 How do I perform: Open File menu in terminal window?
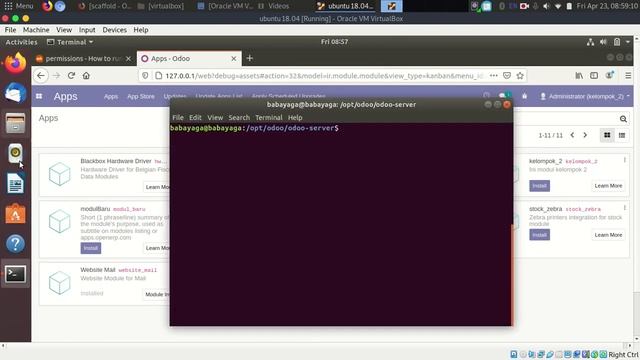178,118
